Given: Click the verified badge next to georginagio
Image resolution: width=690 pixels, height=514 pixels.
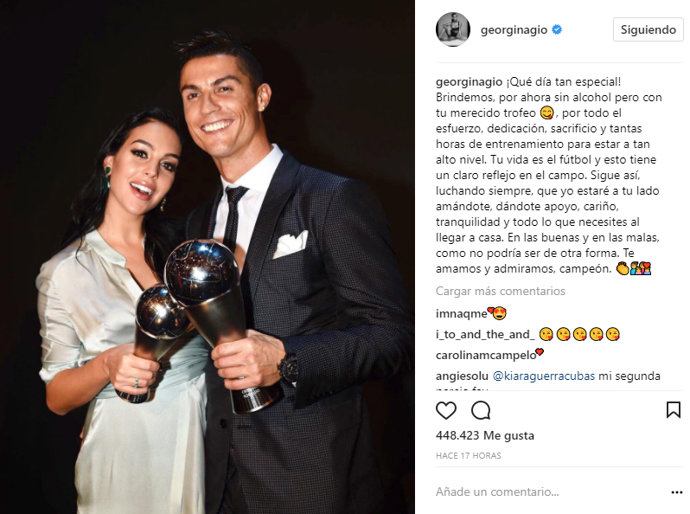Looking at the screenshot, I should click(557, 30).
